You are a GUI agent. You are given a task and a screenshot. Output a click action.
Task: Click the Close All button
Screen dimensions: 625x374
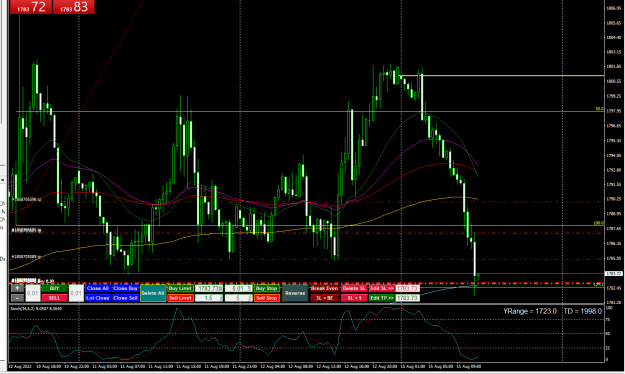(98, 288)
